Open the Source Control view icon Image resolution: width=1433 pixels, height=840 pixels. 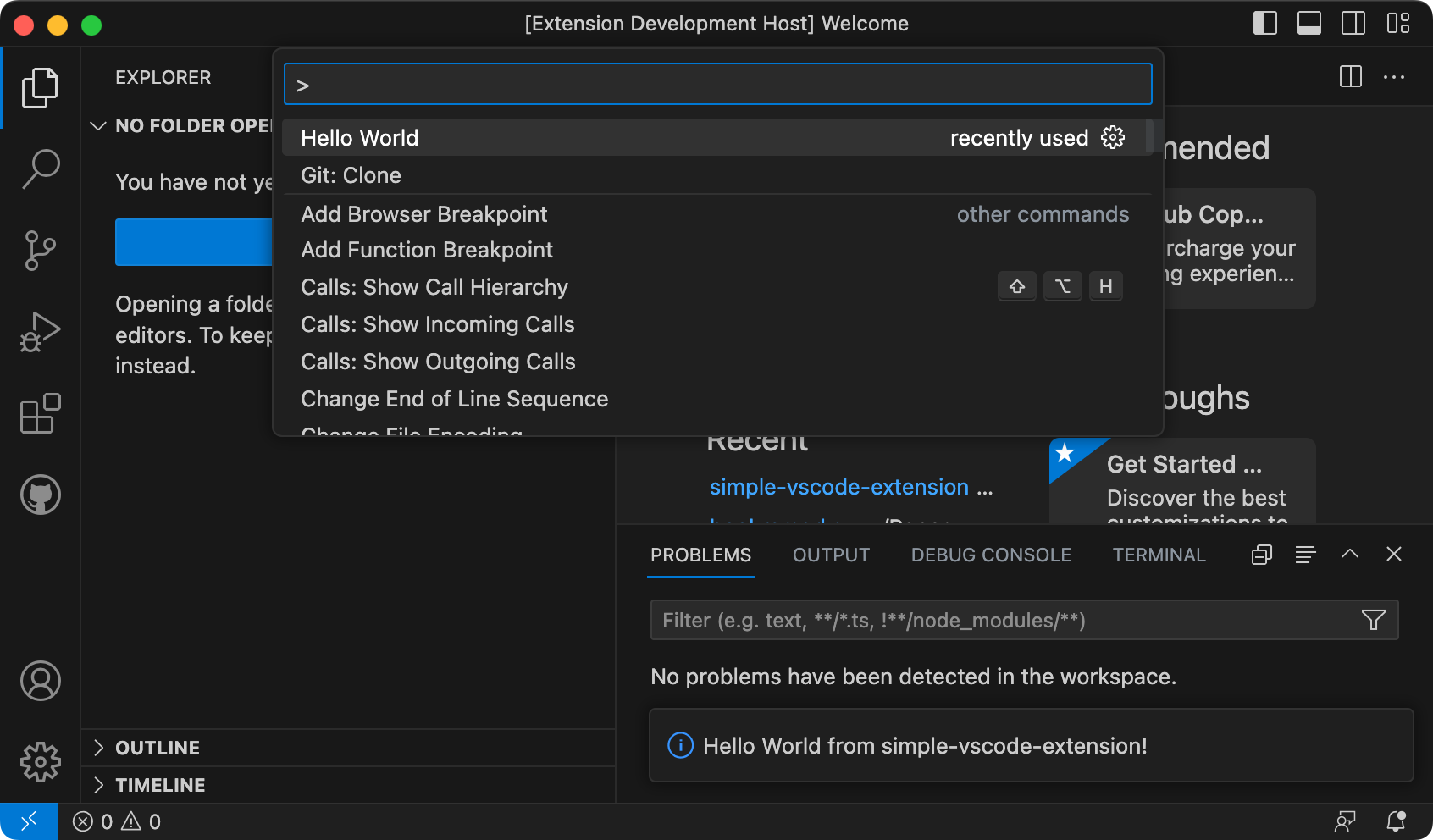click(x=40, y=250)
